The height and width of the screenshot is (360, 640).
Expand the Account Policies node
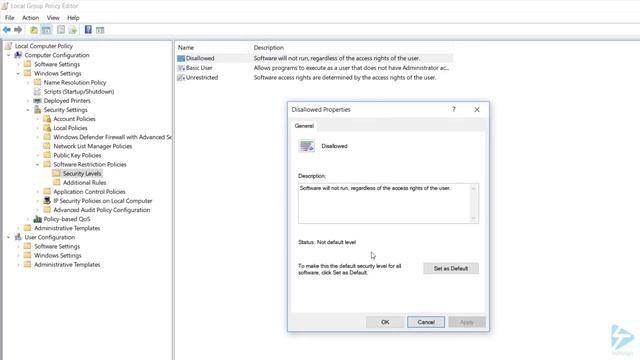coord(38,119)
